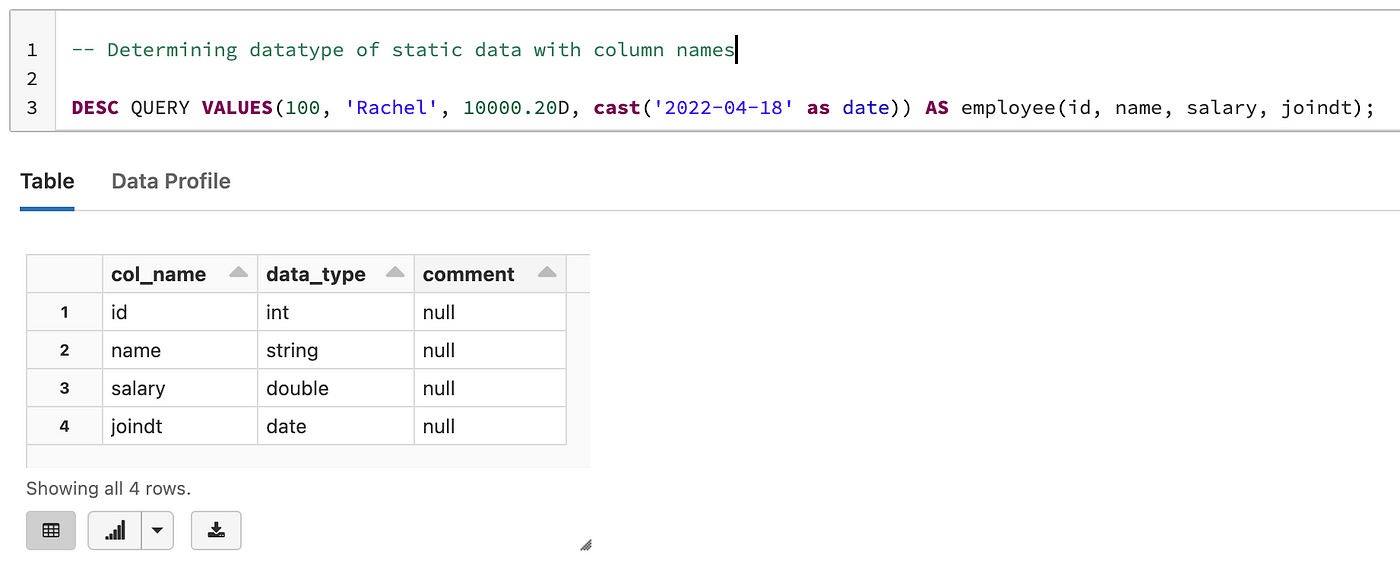Switch to table view icon
Image resolution: width=1400 pixels, height=567 pixels.
(51, 531)
